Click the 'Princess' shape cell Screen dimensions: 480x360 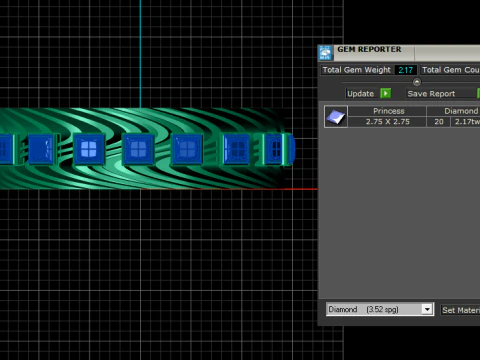[388, 111]
